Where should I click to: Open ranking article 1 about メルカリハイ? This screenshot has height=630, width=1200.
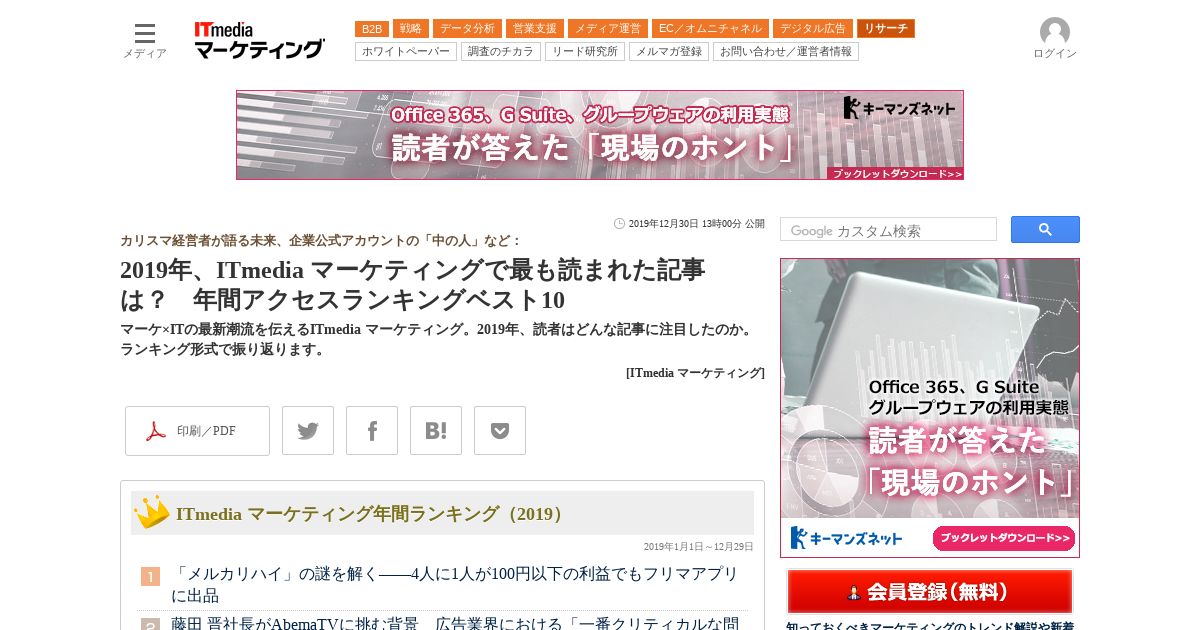455,585
